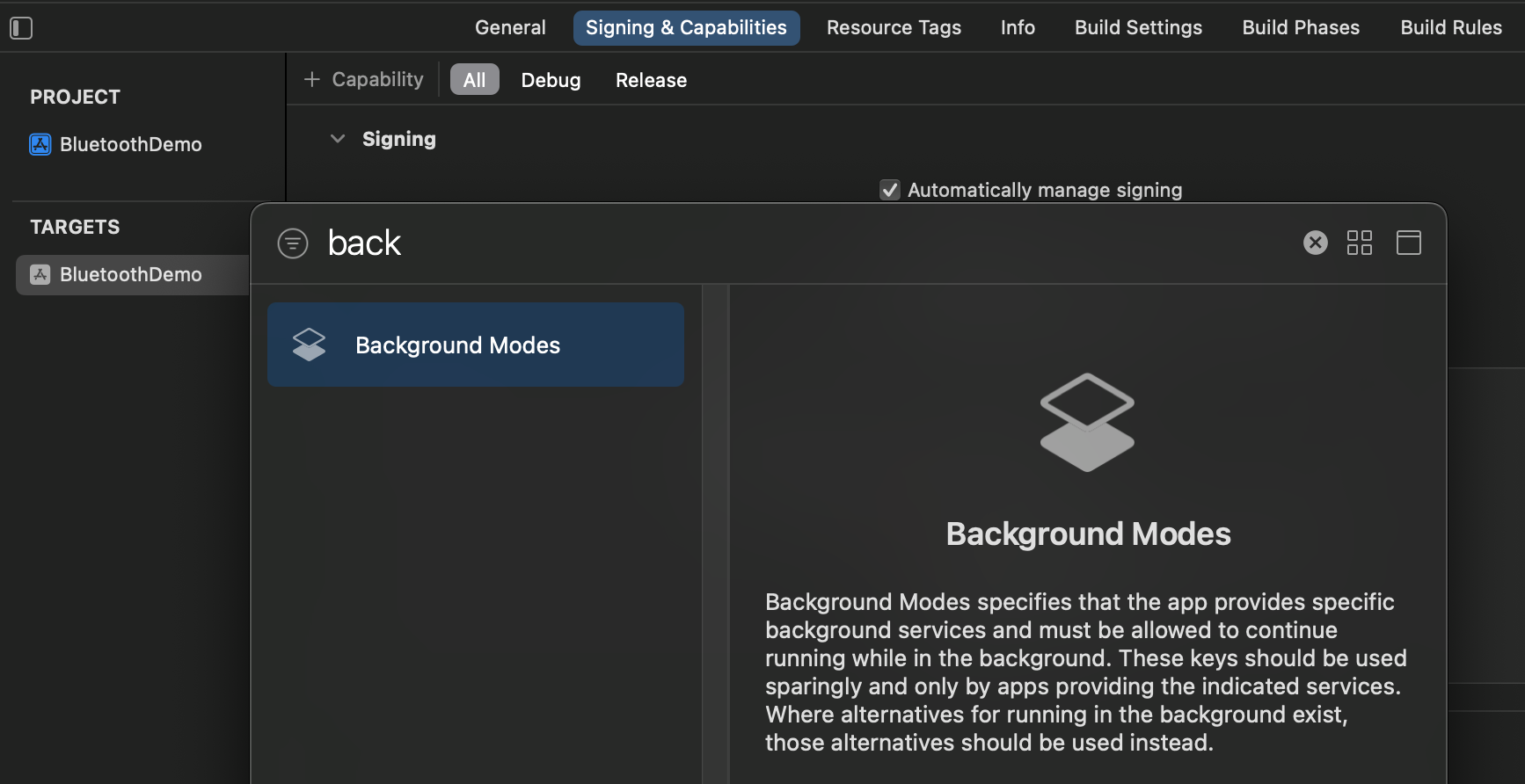Open the filter options icon in search
Screen dimensions: 1525x784
click(x=293, y=243)
